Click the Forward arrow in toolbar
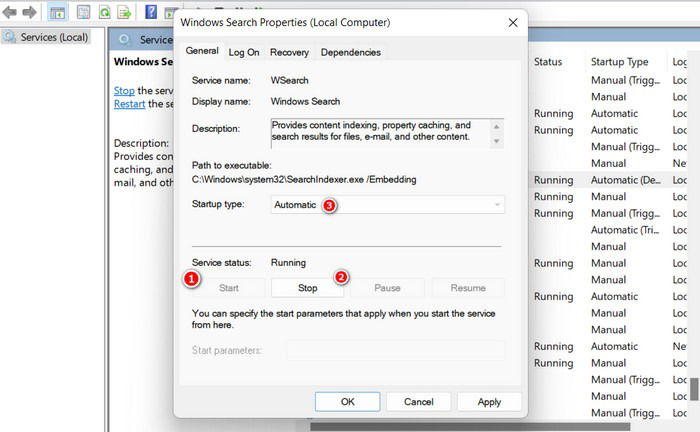This screenshot has width=700, height=432. click(29, 12)
